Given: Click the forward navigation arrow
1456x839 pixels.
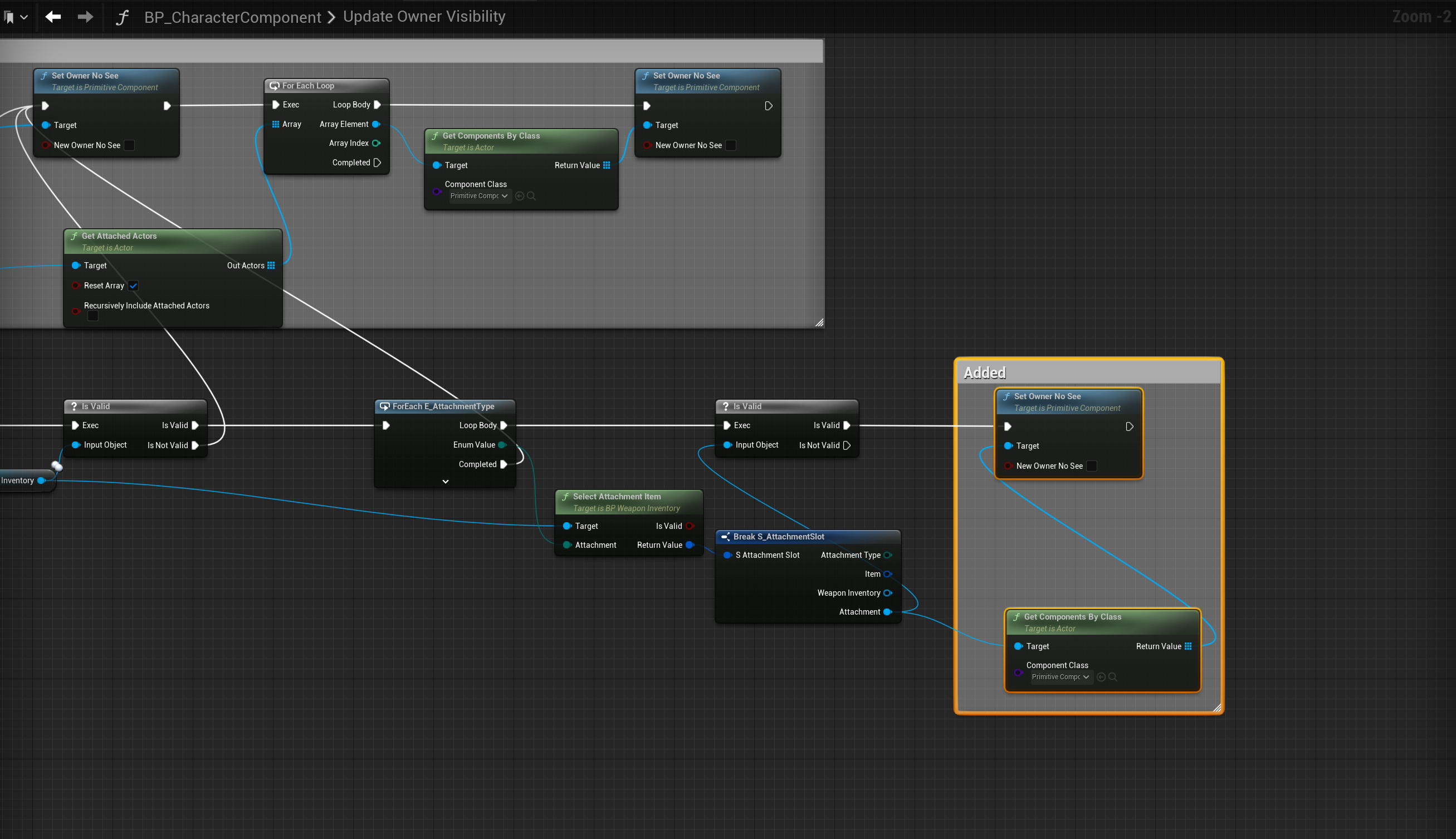Looking at the screenshot, I should coord(85,17).
